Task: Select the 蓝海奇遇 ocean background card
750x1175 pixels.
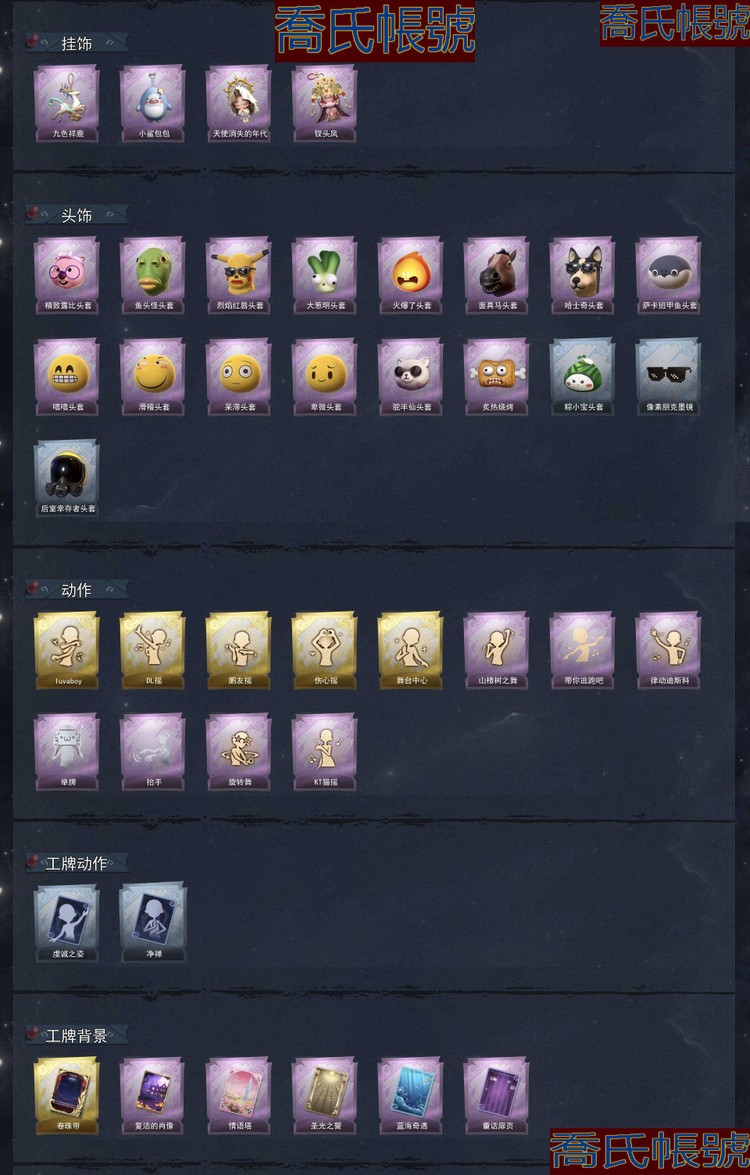Action: [411, 1095]
